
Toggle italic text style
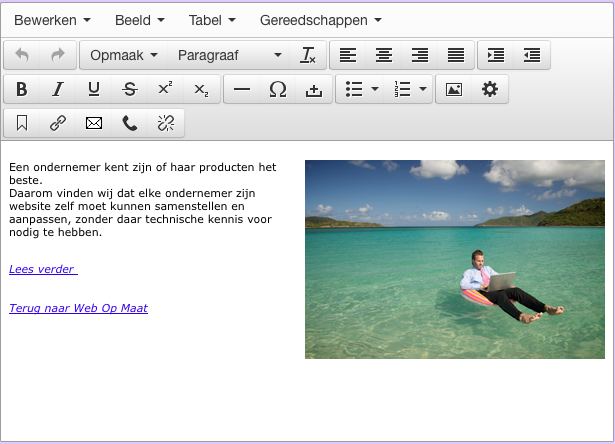click(58, 89)
